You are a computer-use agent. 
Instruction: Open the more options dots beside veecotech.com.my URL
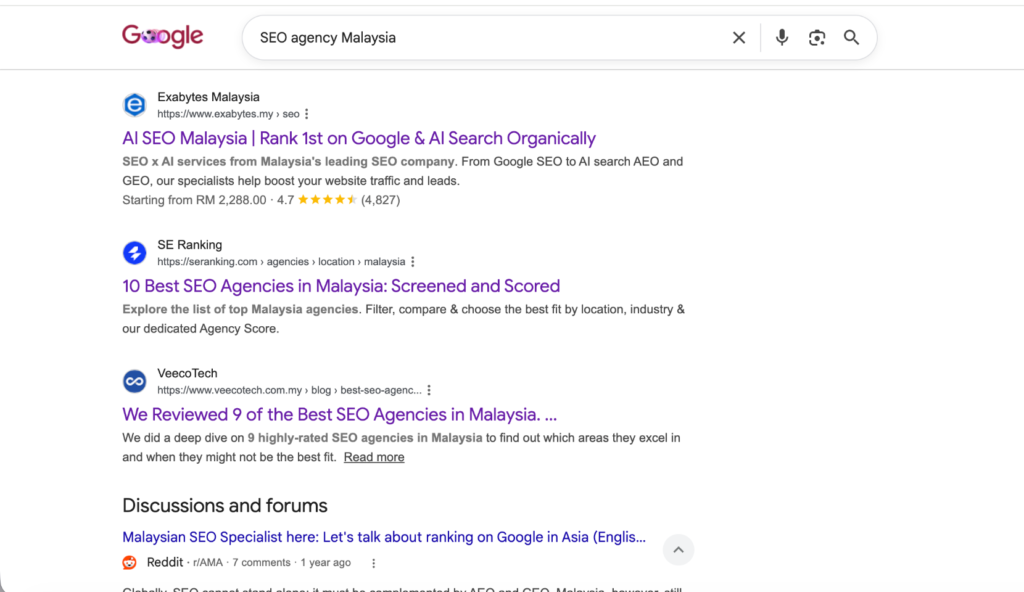(428, 390)
